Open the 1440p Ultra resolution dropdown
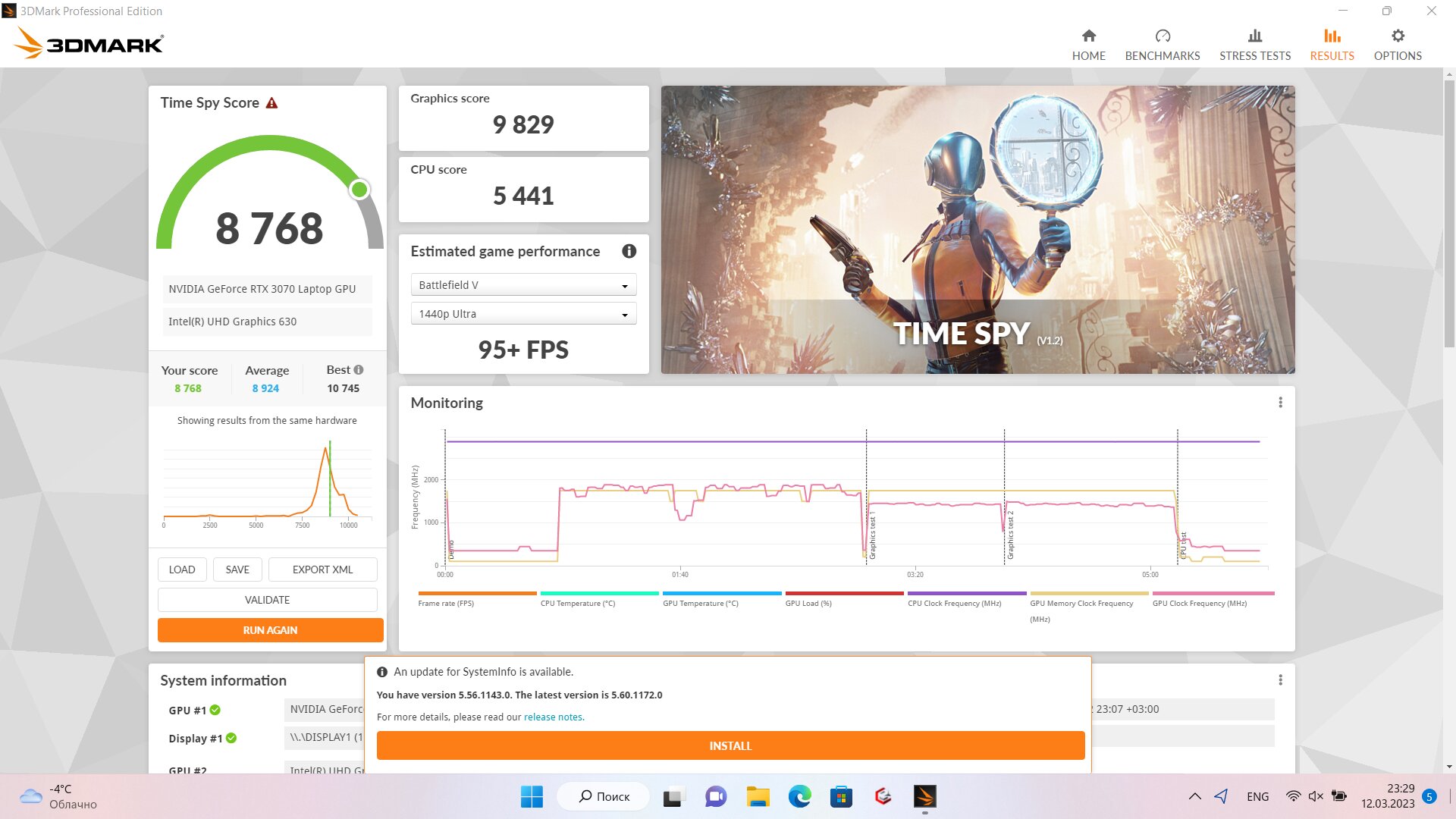Screen dimensions: 1456x819 [523, 314]
